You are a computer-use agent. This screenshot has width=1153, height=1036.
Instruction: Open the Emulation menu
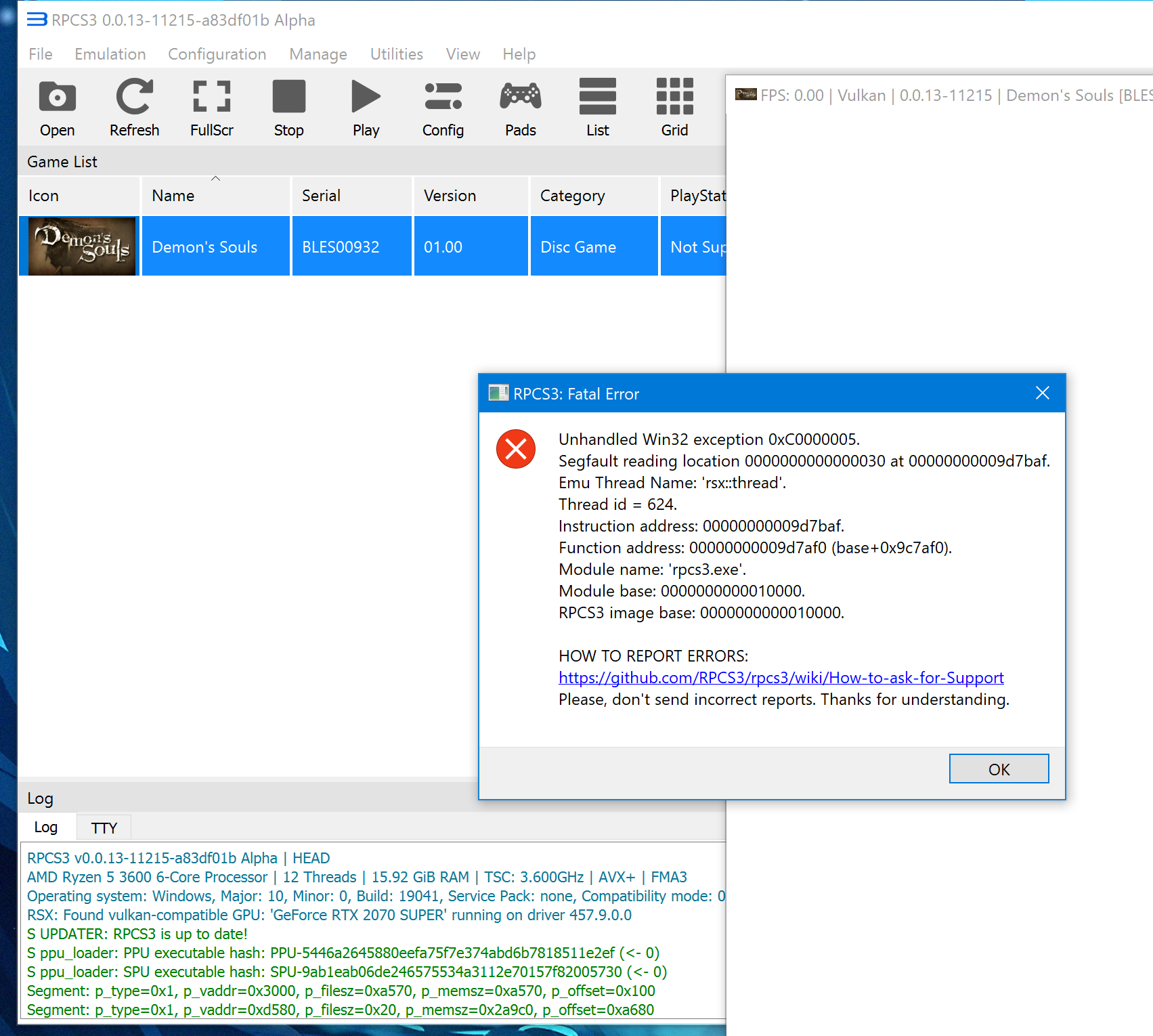pos(110,54)
